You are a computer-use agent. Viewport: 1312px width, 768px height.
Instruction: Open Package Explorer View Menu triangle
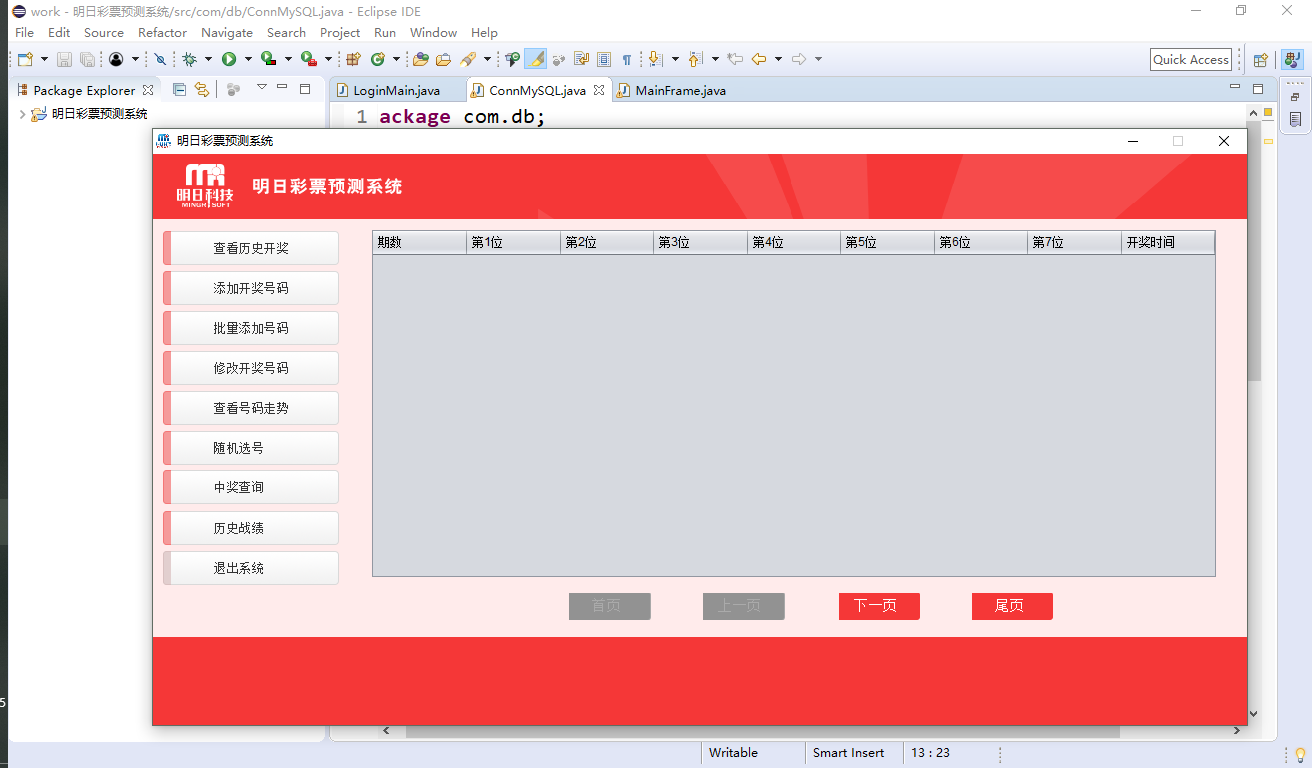[x=262, y=87]
